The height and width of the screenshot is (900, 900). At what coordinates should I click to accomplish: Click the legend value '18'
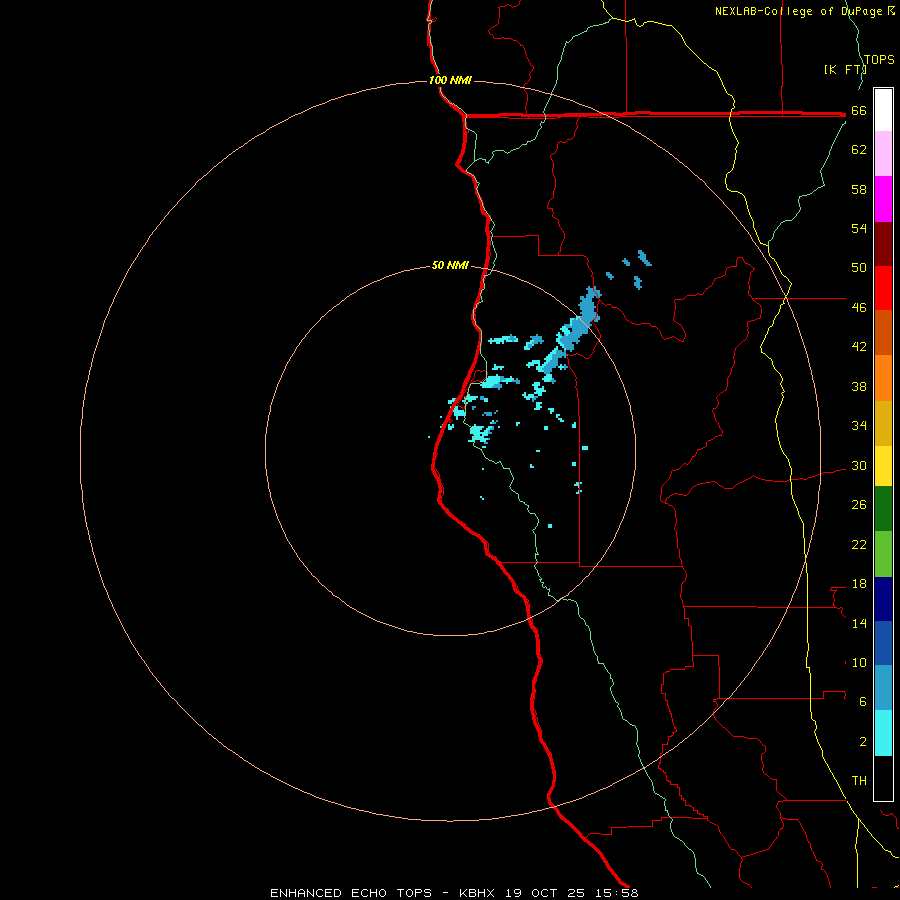[859, 584]
